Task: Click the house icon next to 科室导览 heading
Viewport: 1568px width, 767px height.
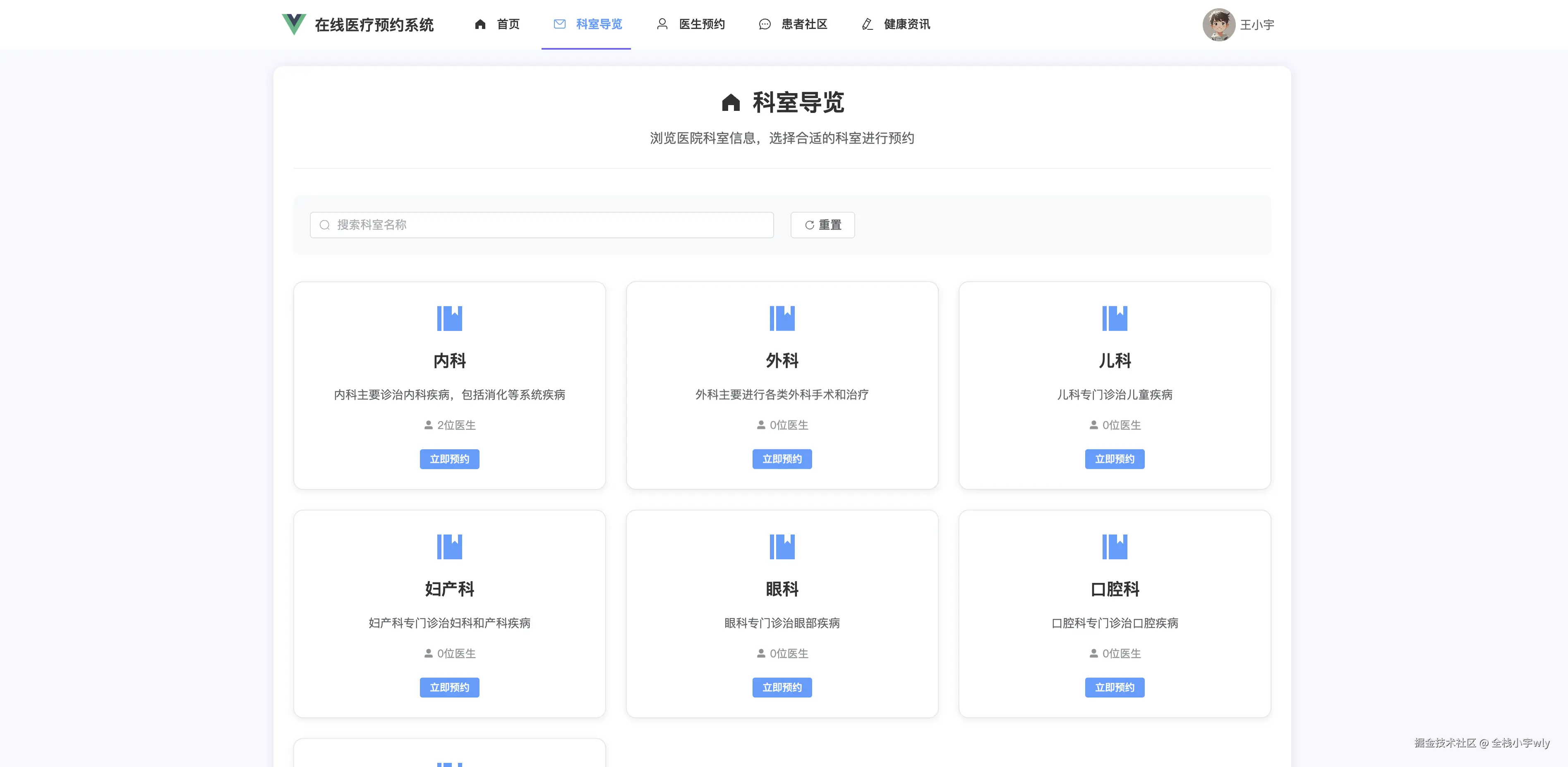Action: (x=731, y=102)
